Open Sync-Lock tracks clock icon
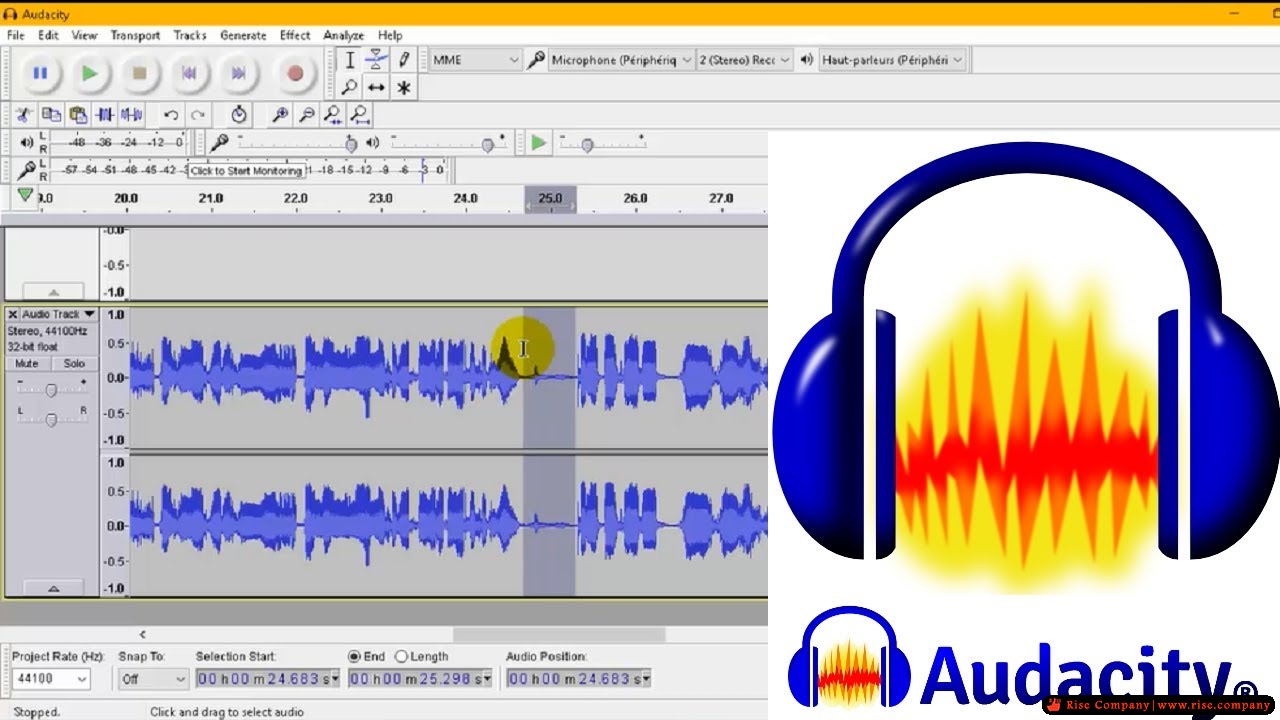The image size is (1280, 720). pyautogui.click(x=239, y=115)
